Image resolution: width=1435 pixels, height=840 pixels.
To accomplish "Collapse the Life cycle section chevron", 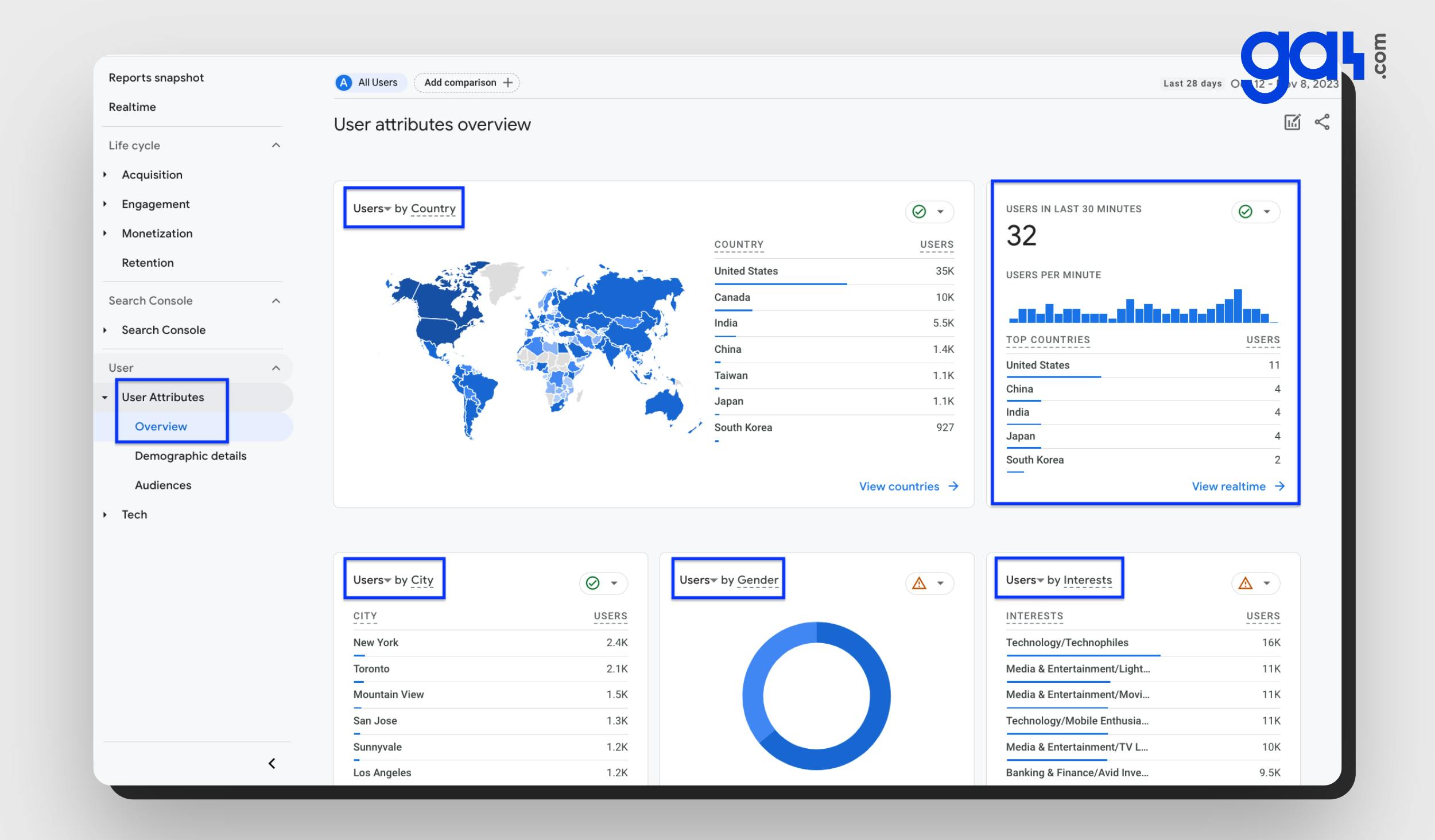I will (276, 145).
